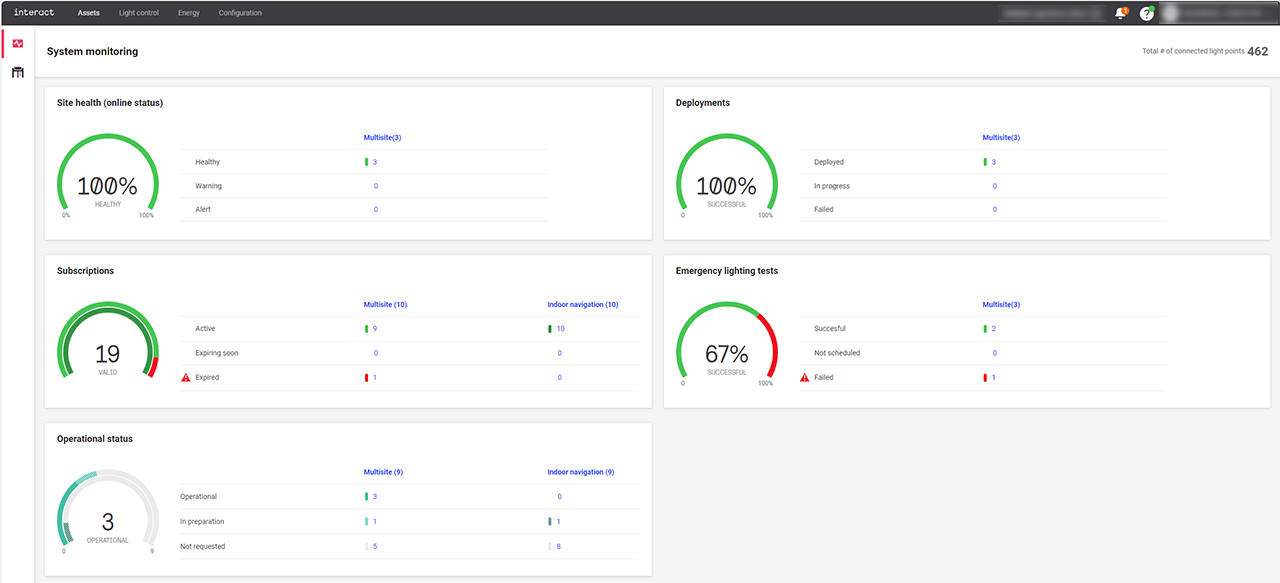1280x583 pixels.
Task: Open Multisite (9) in Operational status
Action: coord(385,471)
